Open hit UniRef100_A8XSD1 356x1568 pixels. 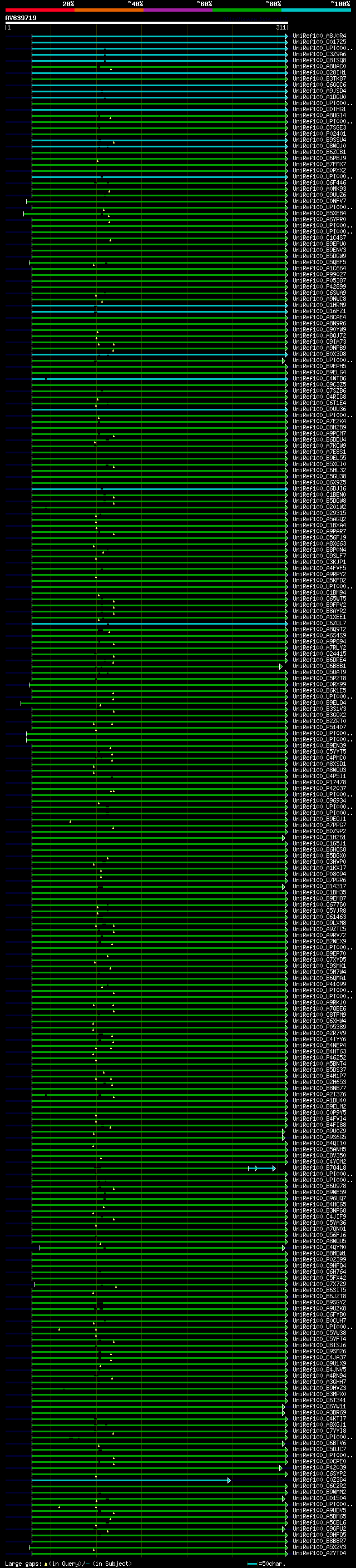pos(319,764)
